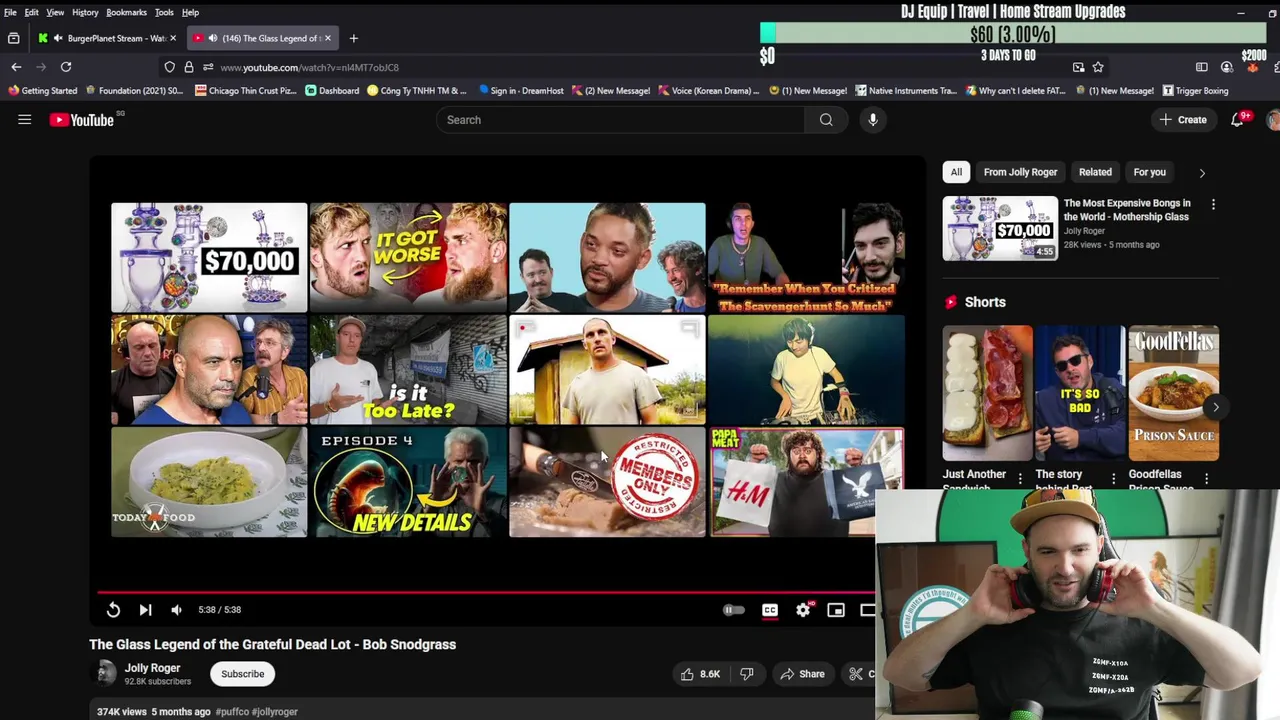Switch to BurgerPlanet Stream tab
The width and height of the screenshot is (1280, 720).
click(x=105, y=38)
